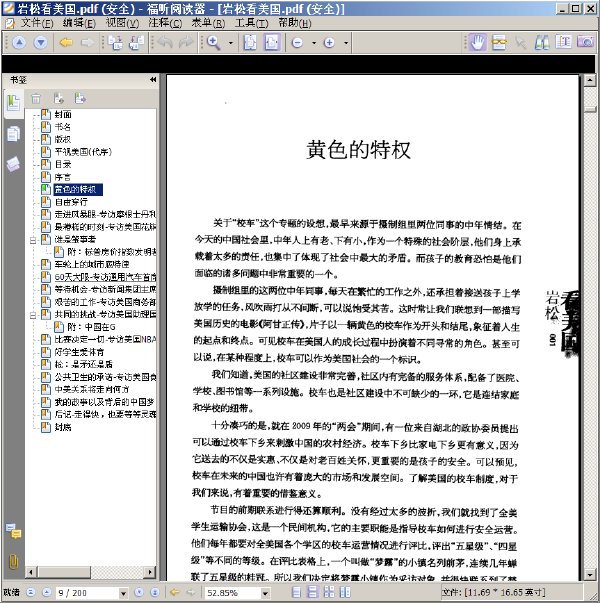Viewport: 600px width, 603px height.
Task: Open the 帮助(H) menu
Action: [295, 23]
